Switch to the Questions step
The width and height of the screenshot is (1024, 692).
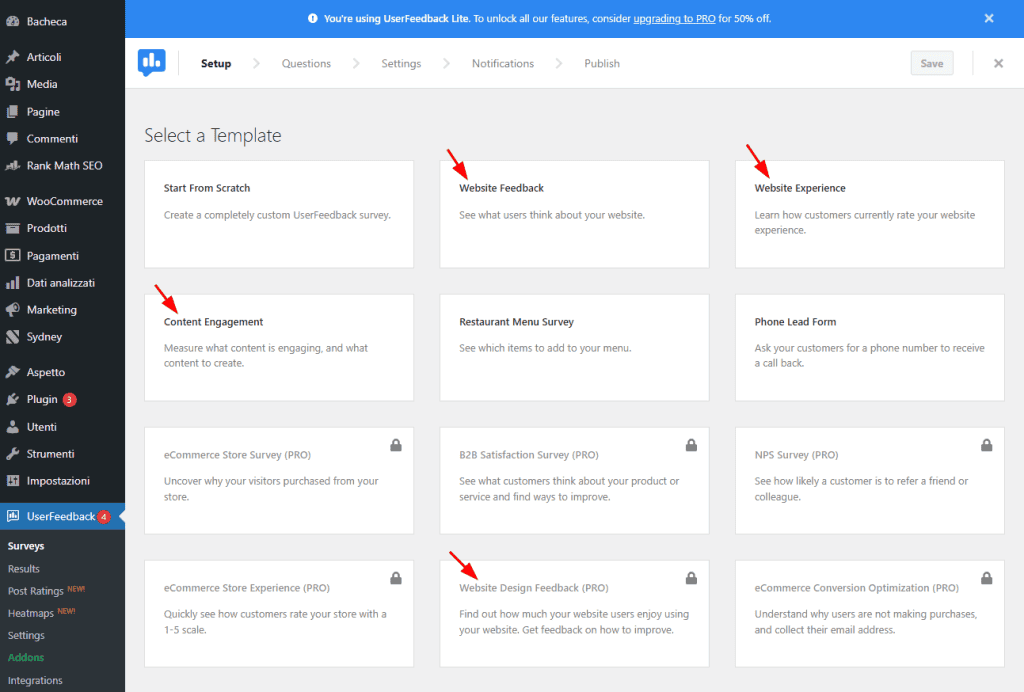point(306,63)
